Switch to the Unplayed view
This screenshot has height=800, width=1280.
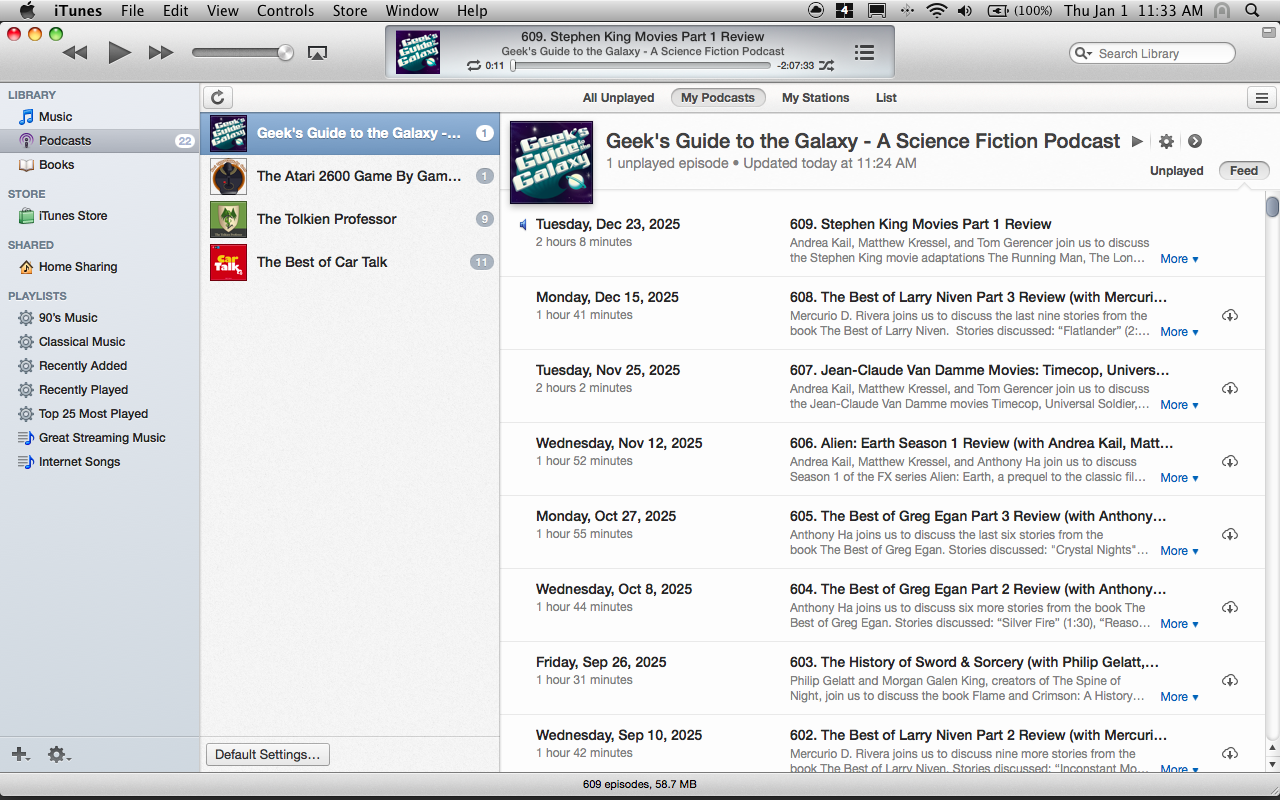[x=1176, y=170]
